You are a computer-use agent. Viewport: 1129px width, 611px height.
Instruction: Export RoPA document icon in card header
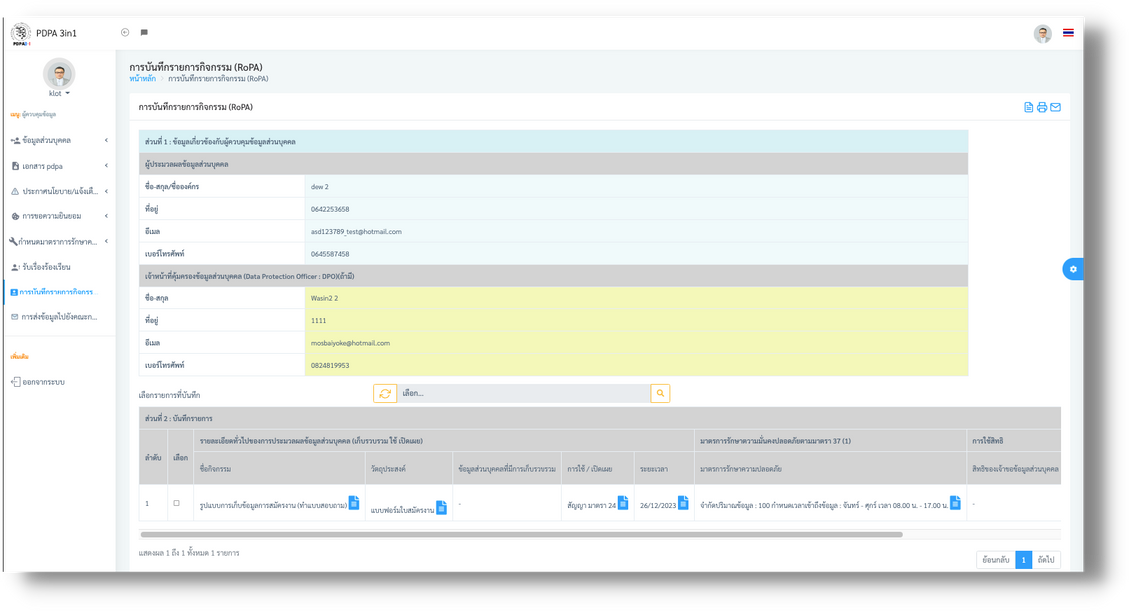point(1028,107)
